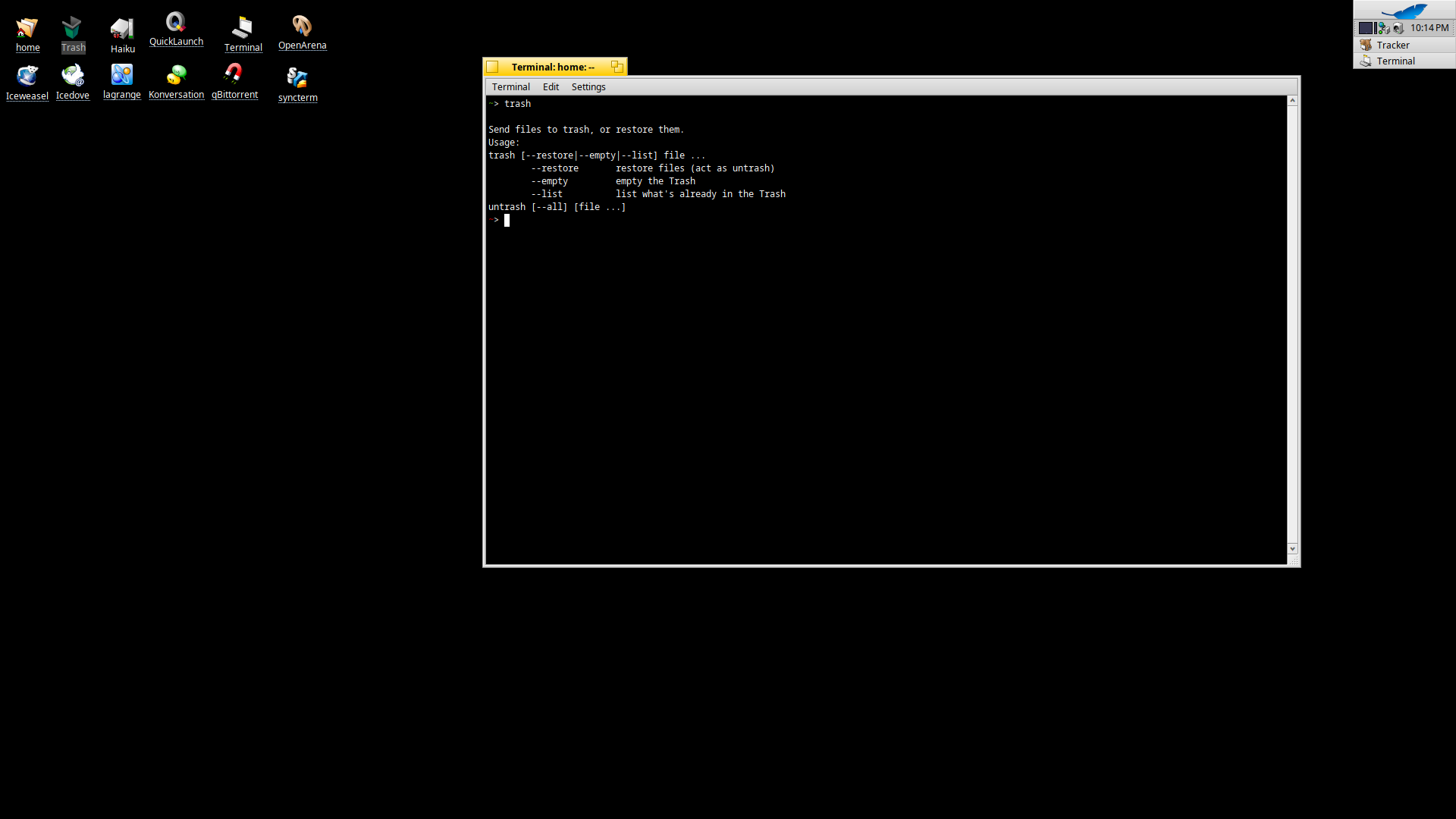
Task: Open the Haiku volume icon
Action: 122,30
